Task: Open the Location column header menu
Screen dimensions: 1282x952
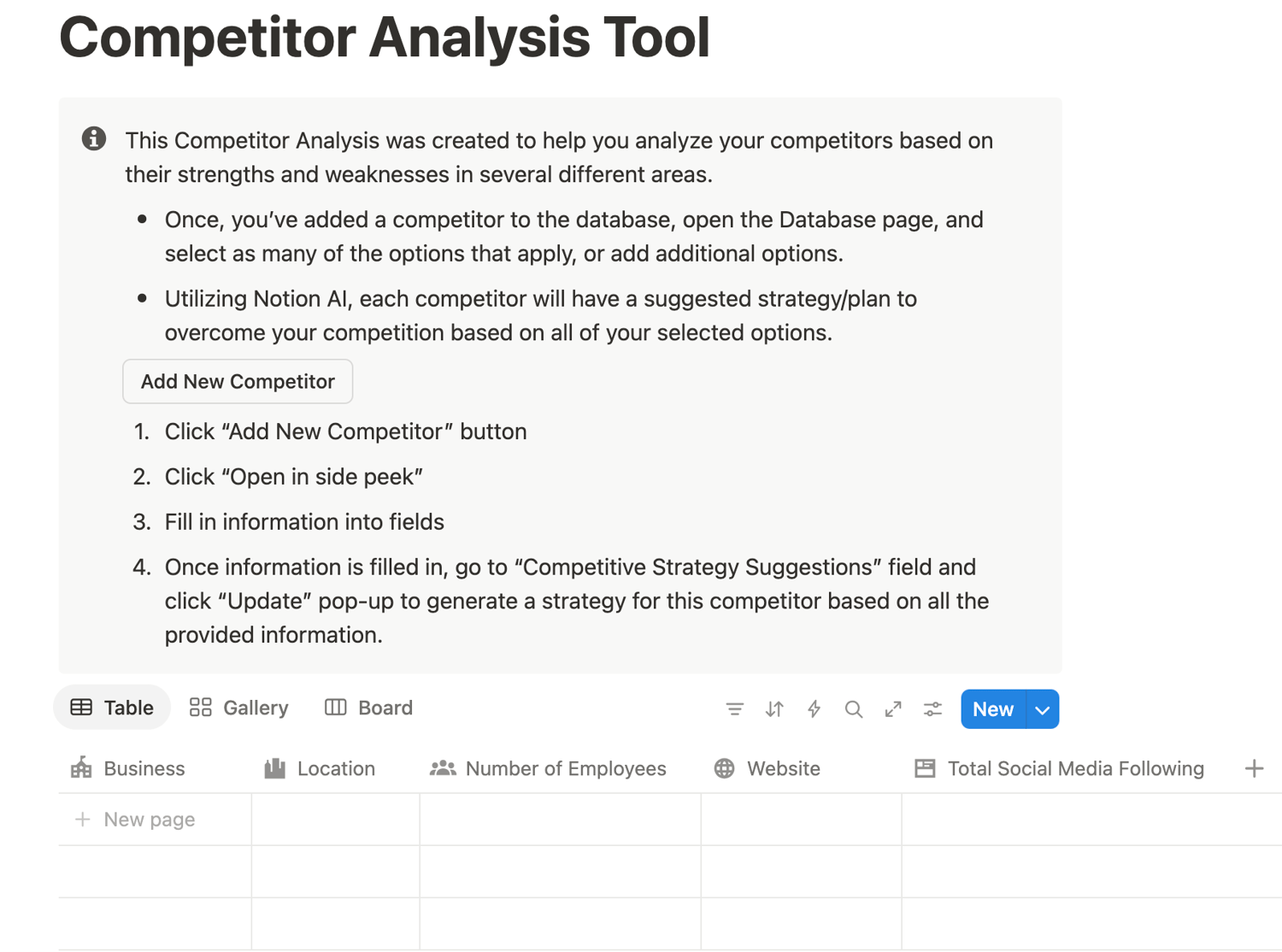Action: [335, 768]
